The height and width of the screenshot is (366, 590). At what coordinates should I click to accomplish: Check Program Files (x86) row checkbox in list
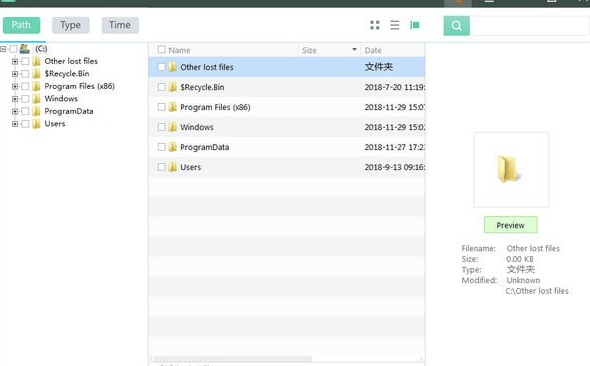point(162,107)
